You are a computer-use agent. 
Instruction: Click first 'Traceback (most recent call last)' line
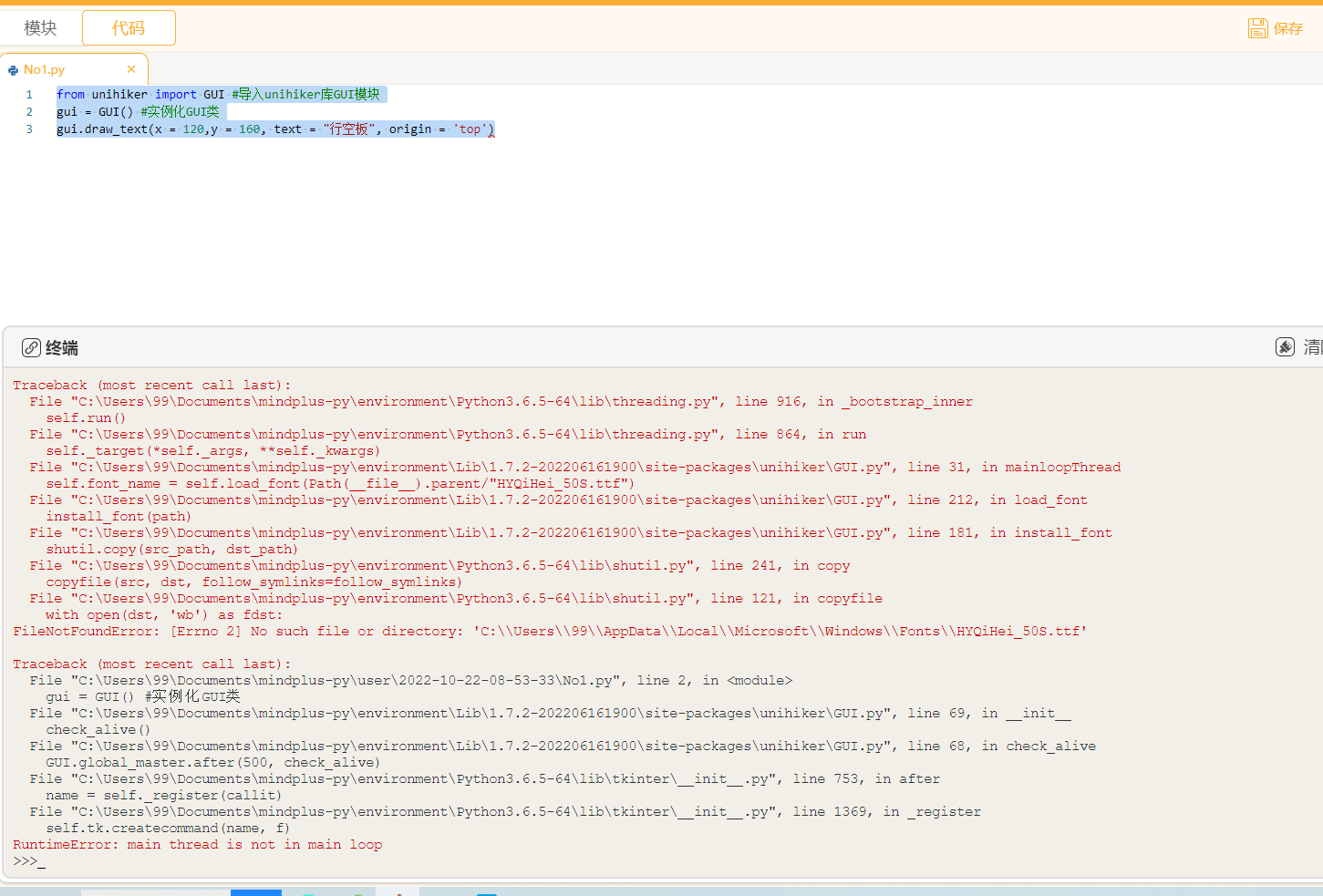coord(152,385)
